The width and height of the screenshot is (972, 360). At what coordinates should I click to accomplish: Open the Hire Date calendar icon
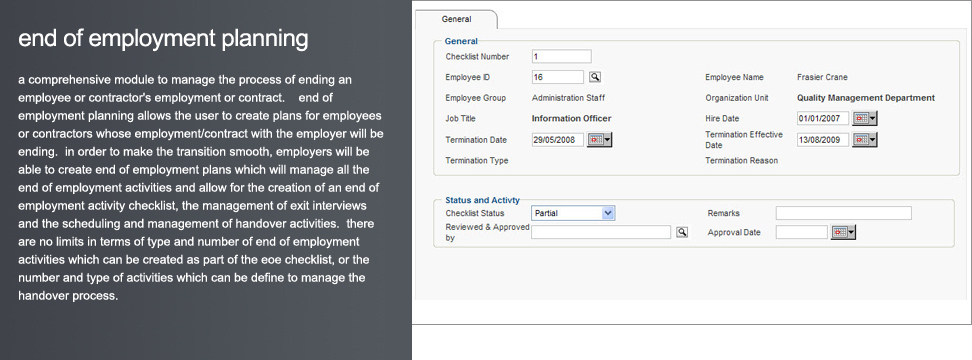click(x=860, y=118)
